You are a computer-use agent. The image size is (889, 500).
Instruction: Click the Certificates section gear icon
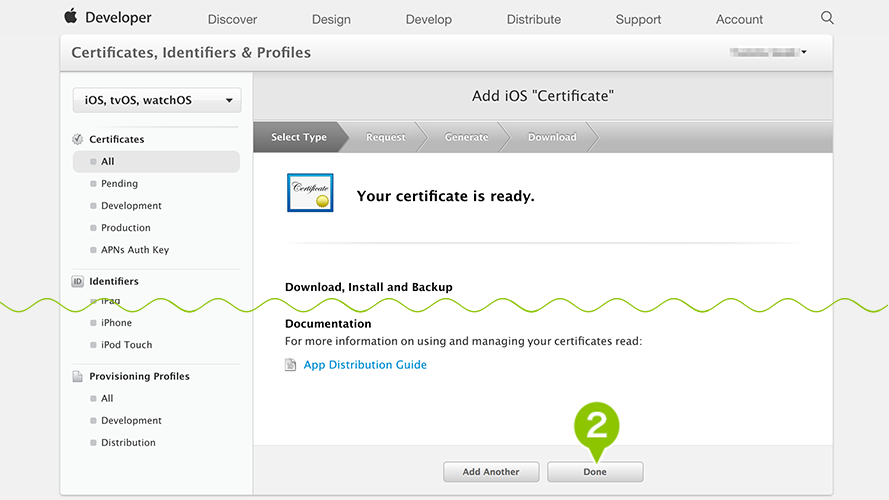coord(78,139)
